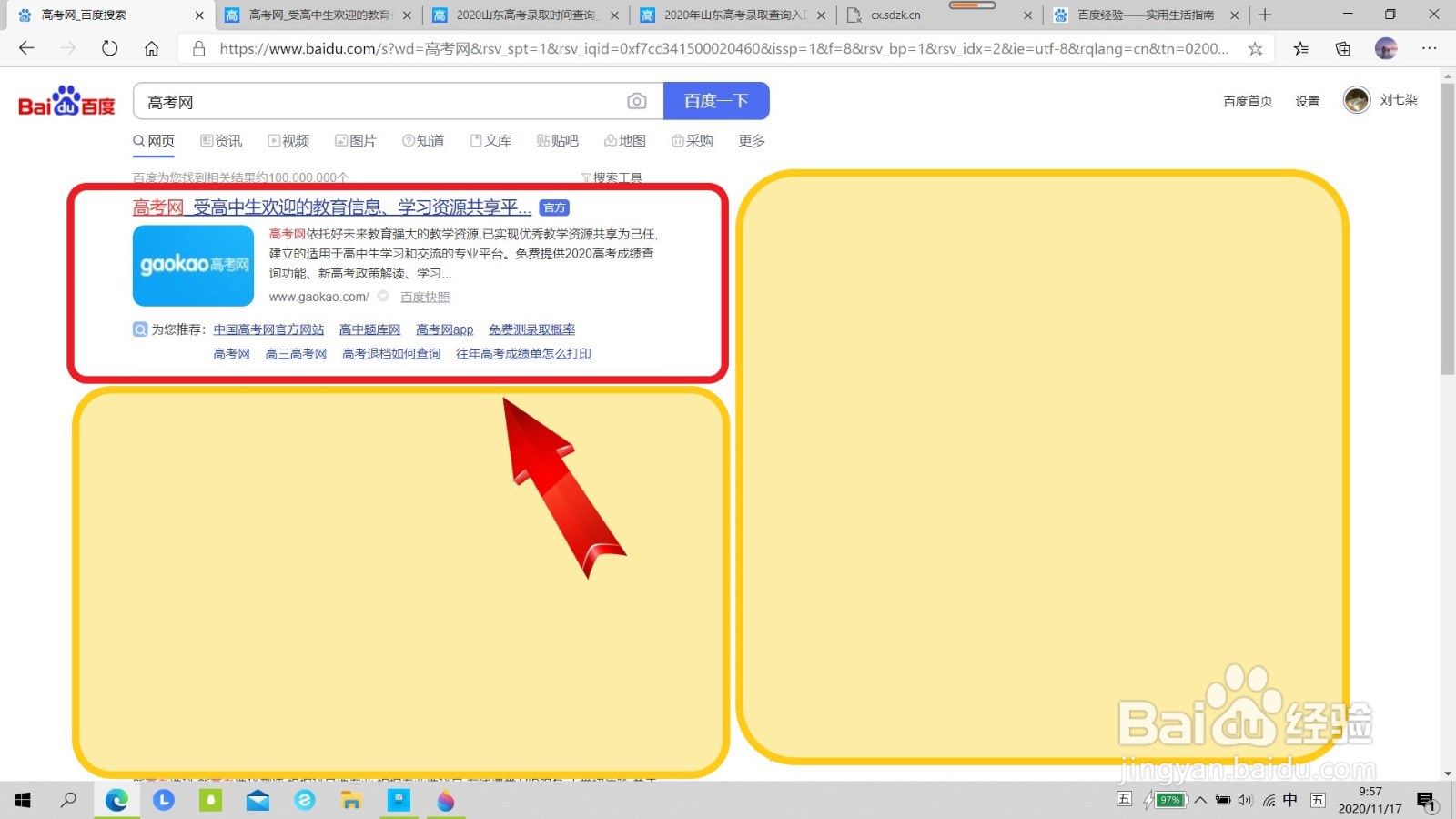Open the 高中题库网 recommended link
The image size is (1456, 819).
point(369,329)
